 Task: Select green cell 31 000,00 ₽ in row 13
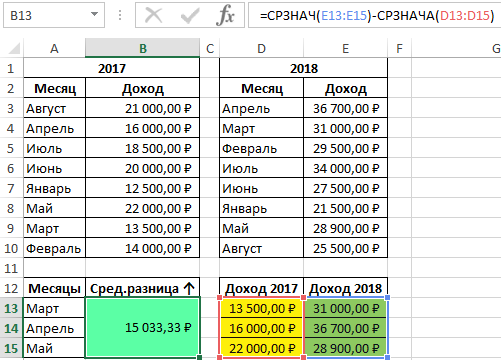tap(346, 308)
